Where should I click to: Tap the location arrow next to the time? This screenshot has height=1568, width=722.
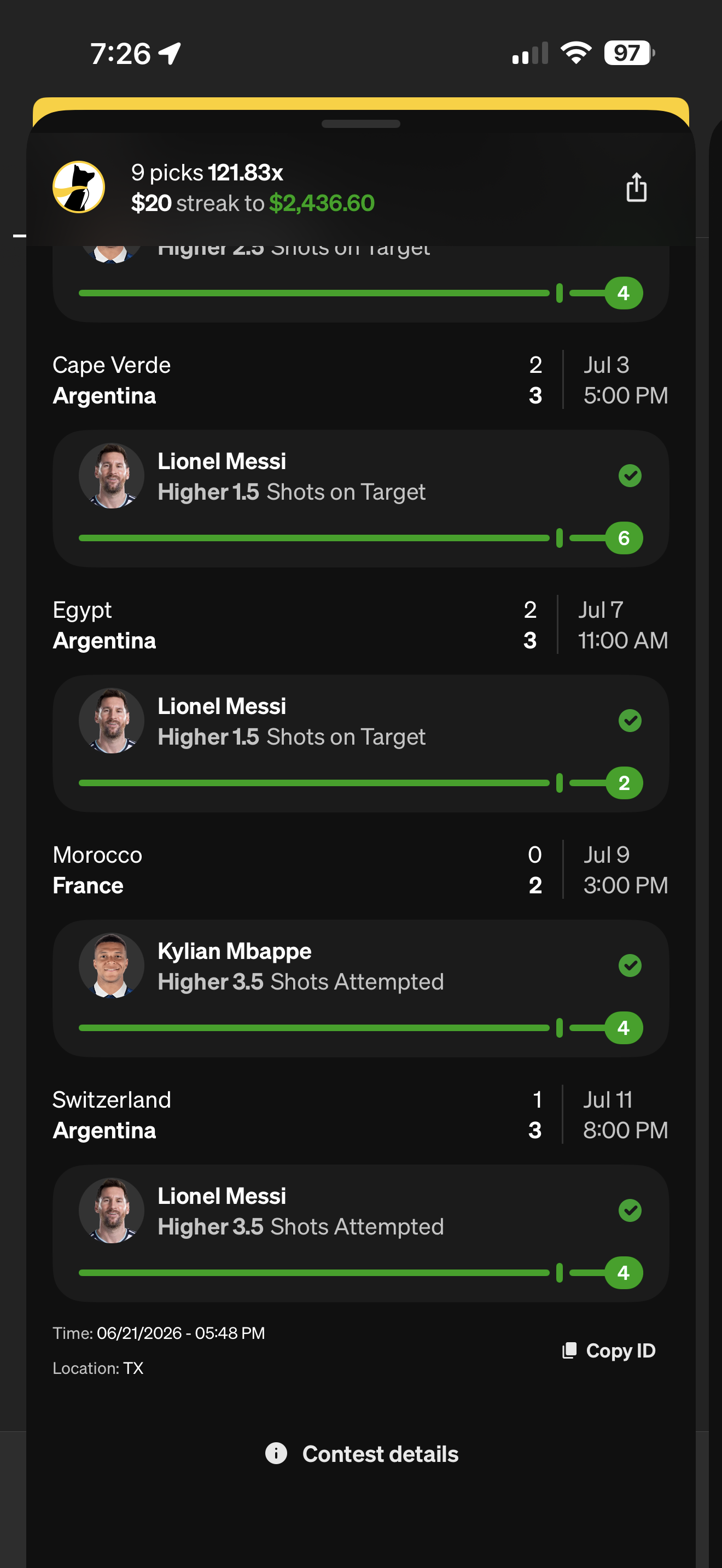point(170,53)
